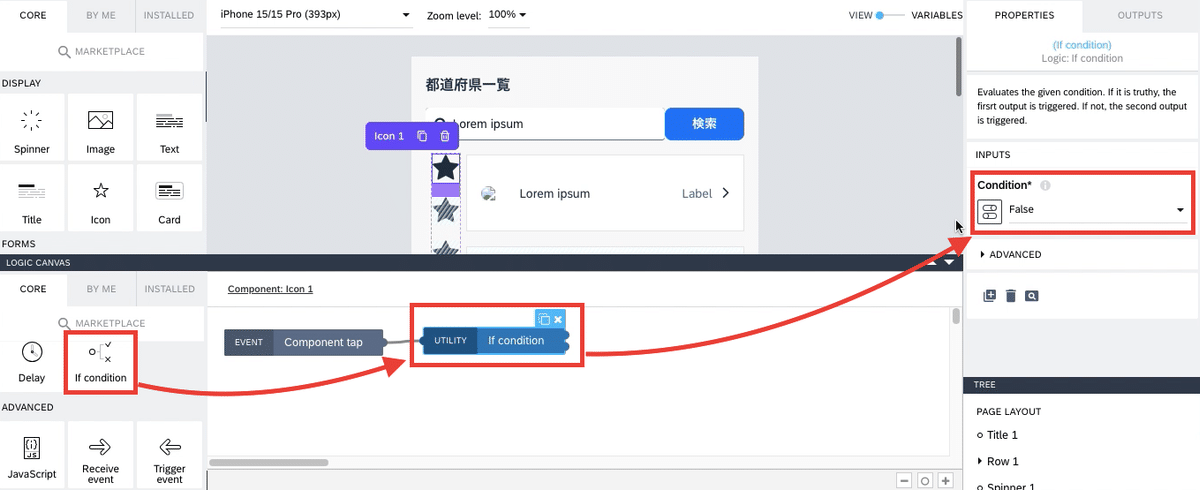Switch to the Outputs tab
1200x490 pixels.
[x=1140, y=15]
